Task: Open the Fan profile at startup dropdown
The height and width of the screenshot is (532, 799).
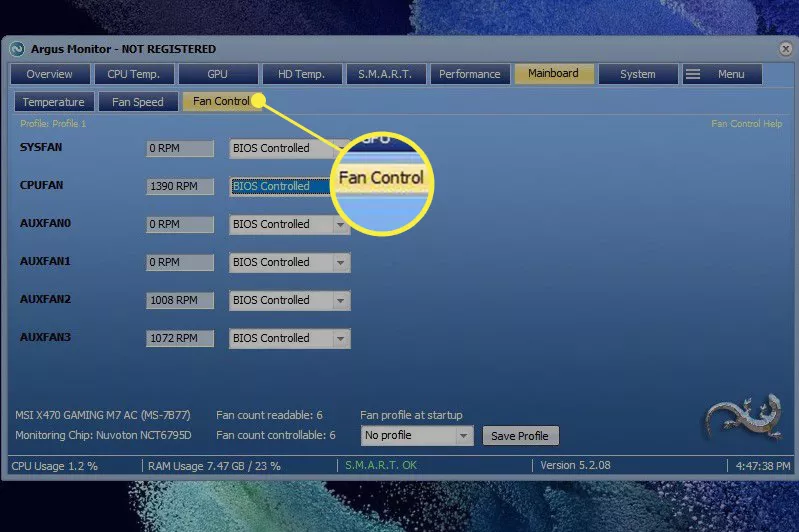Action: click(x=417, y=436)
